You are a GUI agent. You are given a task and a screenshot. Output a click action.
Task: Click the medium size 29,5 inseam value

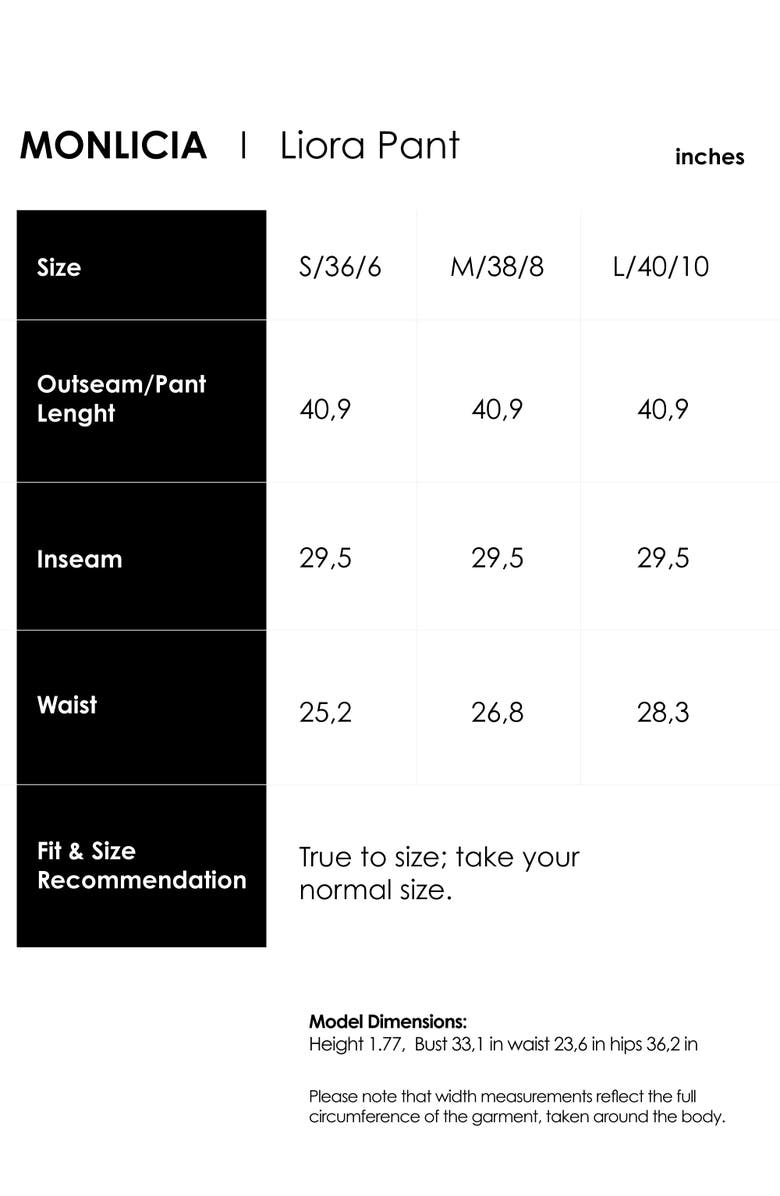tap(497, 558)
